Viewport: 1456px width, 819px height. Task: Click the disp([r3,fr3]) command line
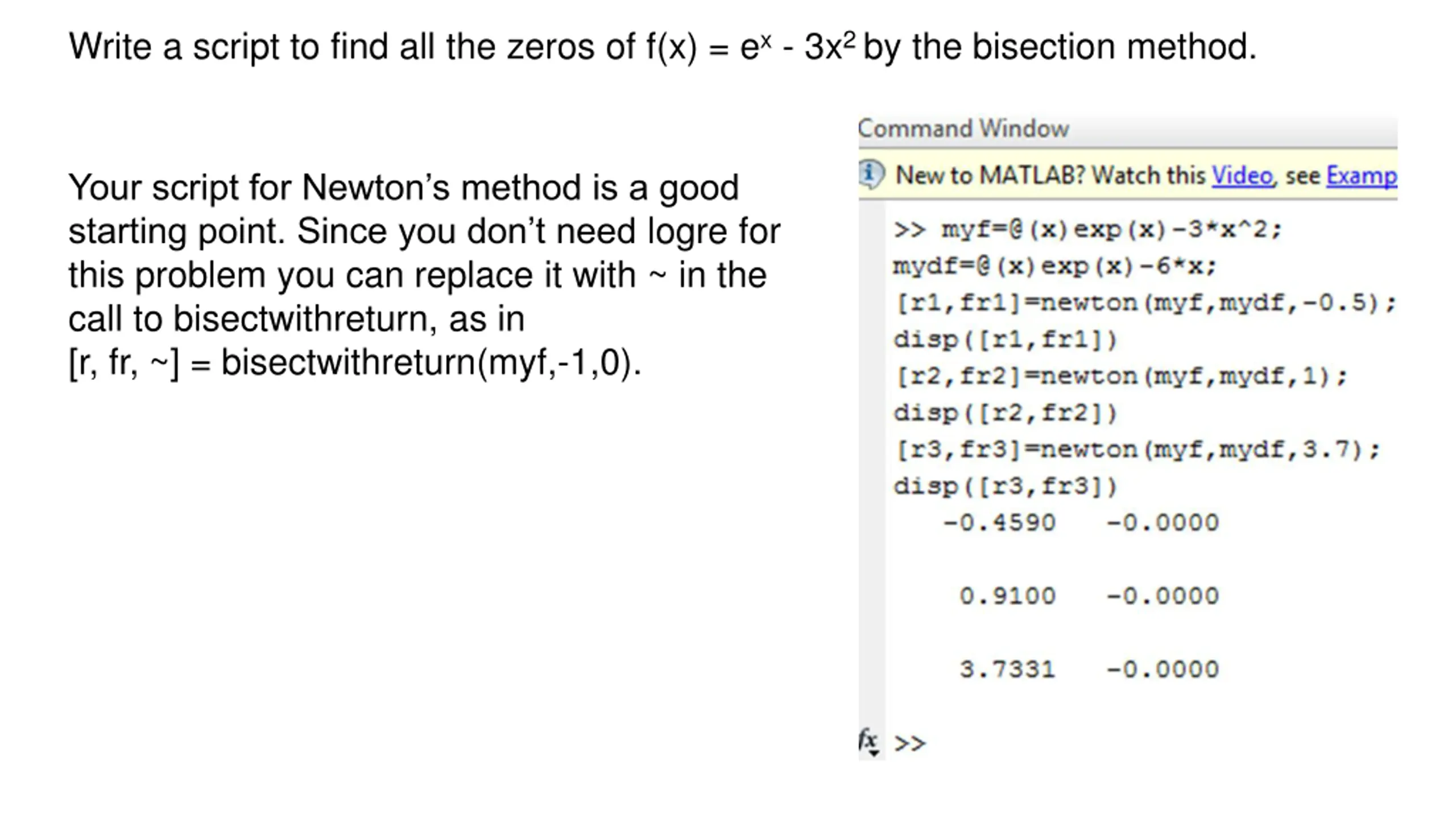(1005, 486)
